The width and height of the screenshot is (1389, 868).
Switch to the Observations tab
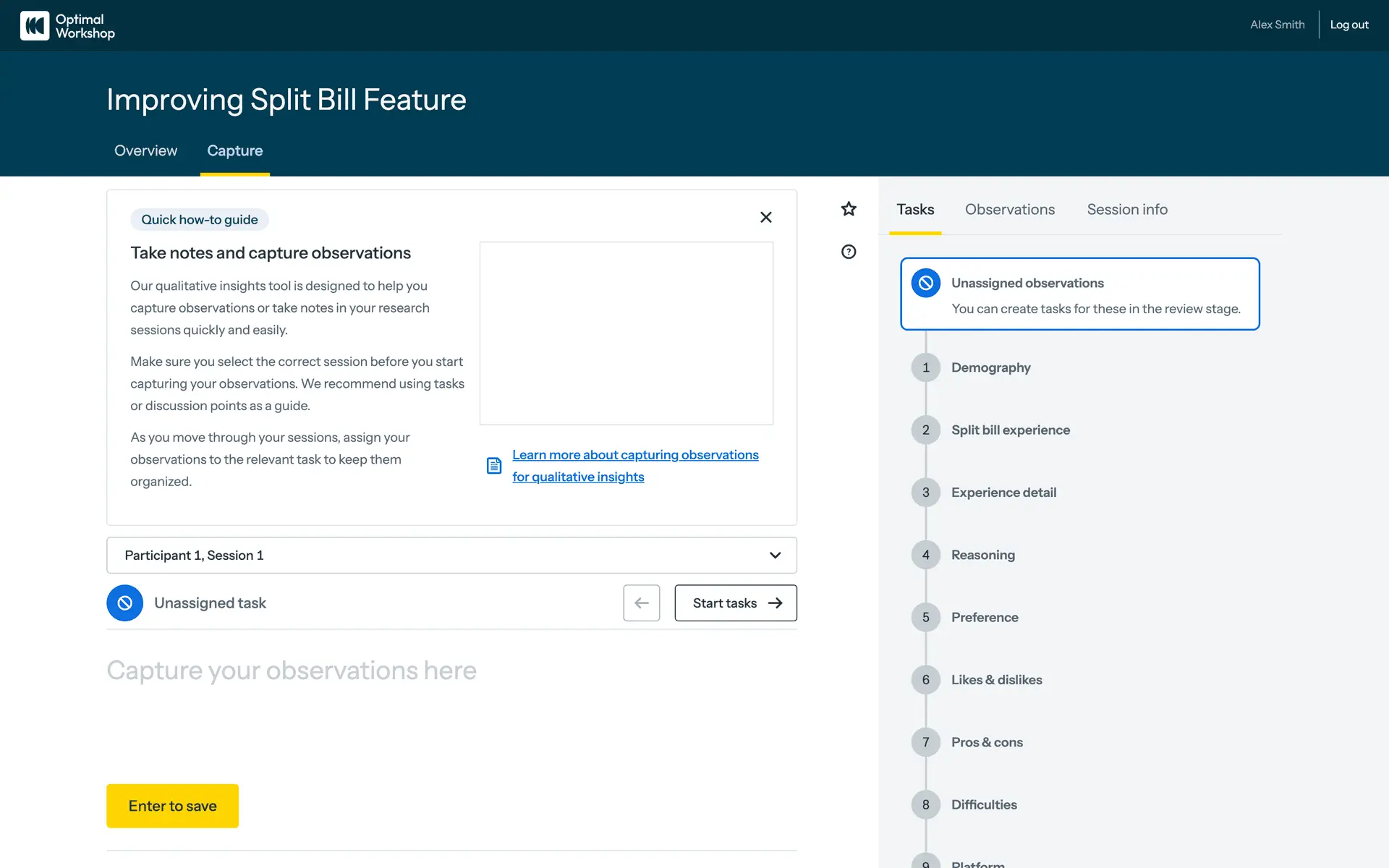pyautogui.click(x=1009, y=210)
